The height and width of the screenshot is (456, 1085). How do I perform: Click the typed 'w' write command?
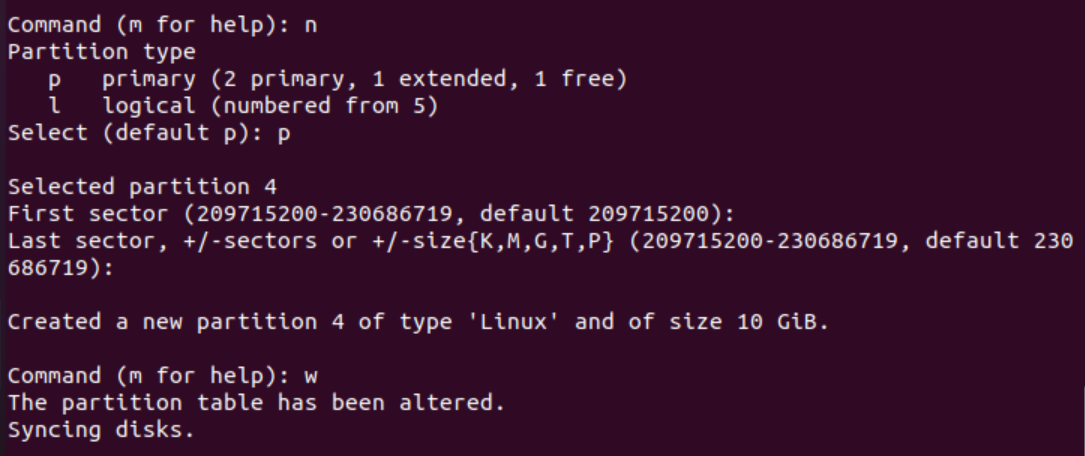point(310,376)
